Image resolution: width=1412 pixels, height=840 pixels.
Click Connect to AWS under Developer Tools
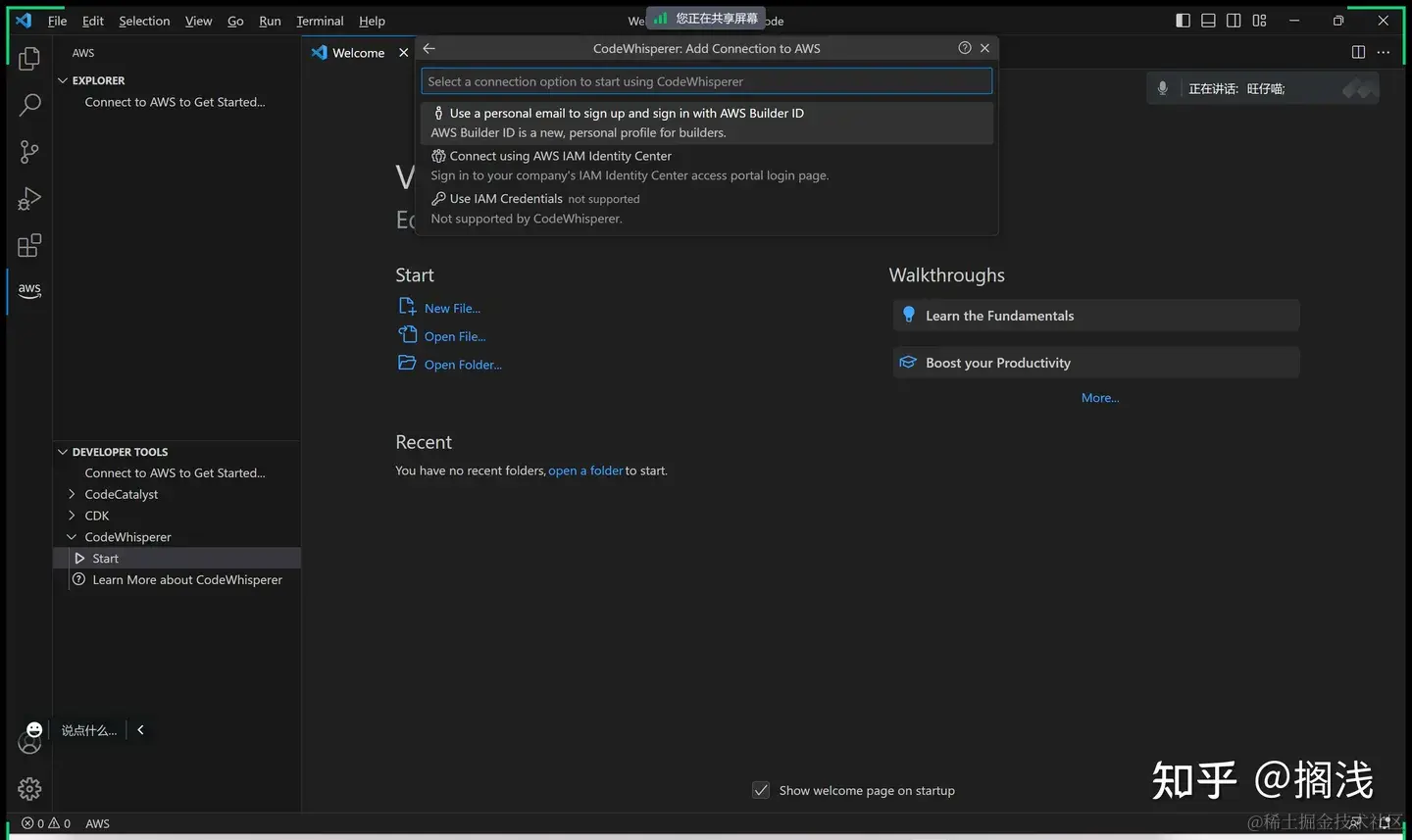175,472
